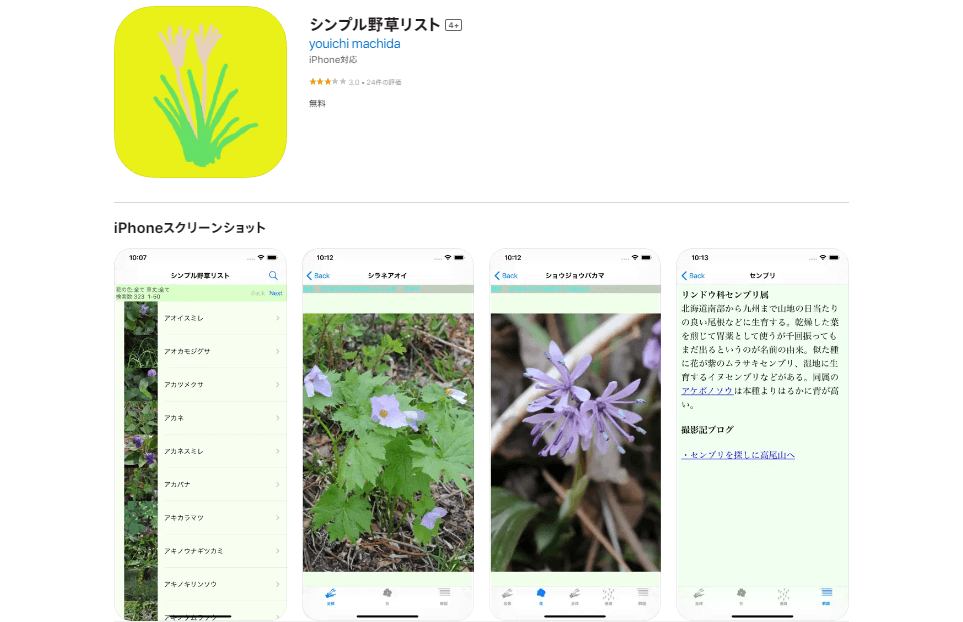This screenshot has width=963, height=622.
Task: Select the 遠景 scenery icon on ショウジョウバカマ screen
Action: [610, 594]
